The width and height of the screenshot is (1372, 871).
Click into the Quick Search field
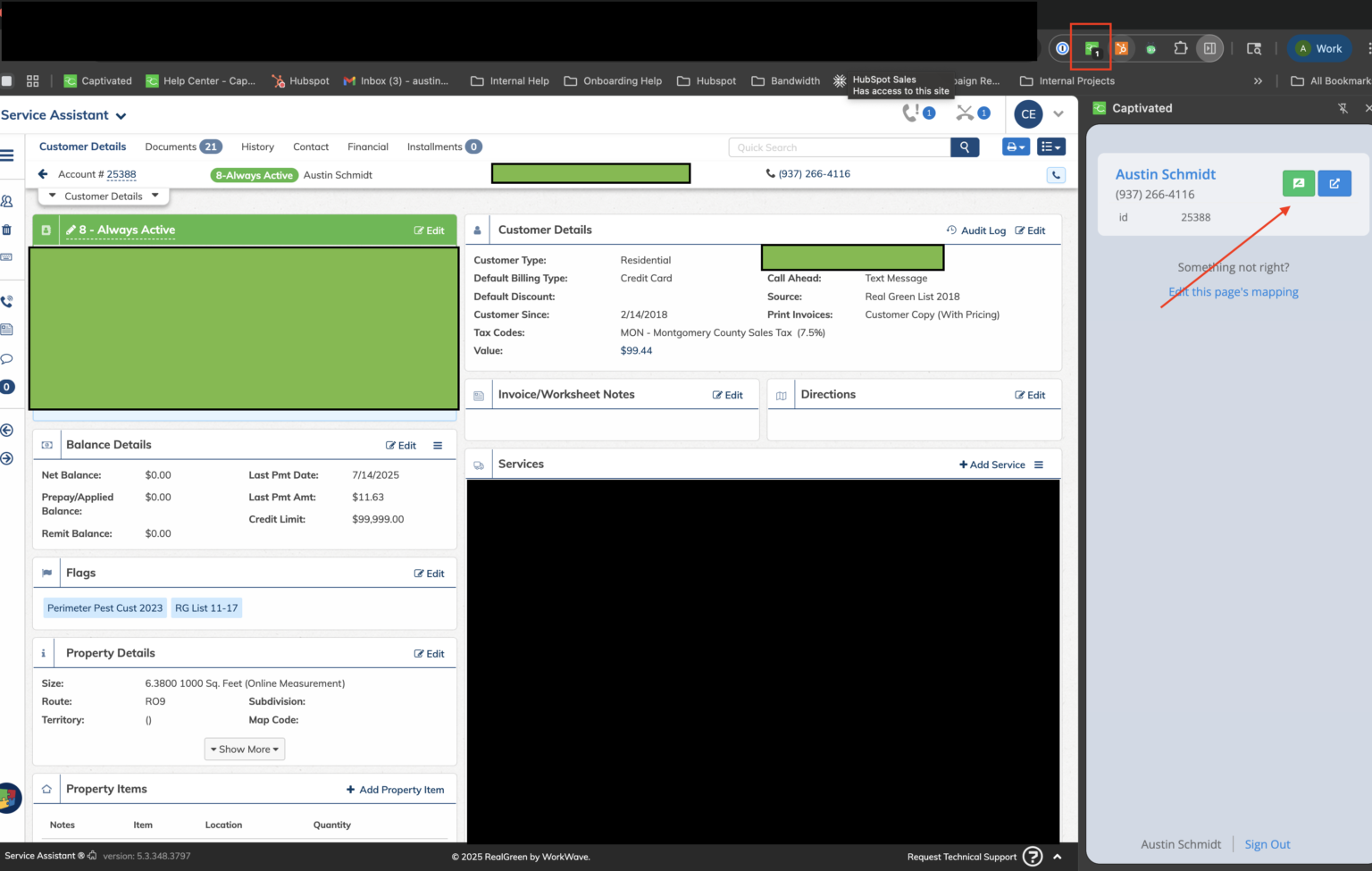coord(840,147)
